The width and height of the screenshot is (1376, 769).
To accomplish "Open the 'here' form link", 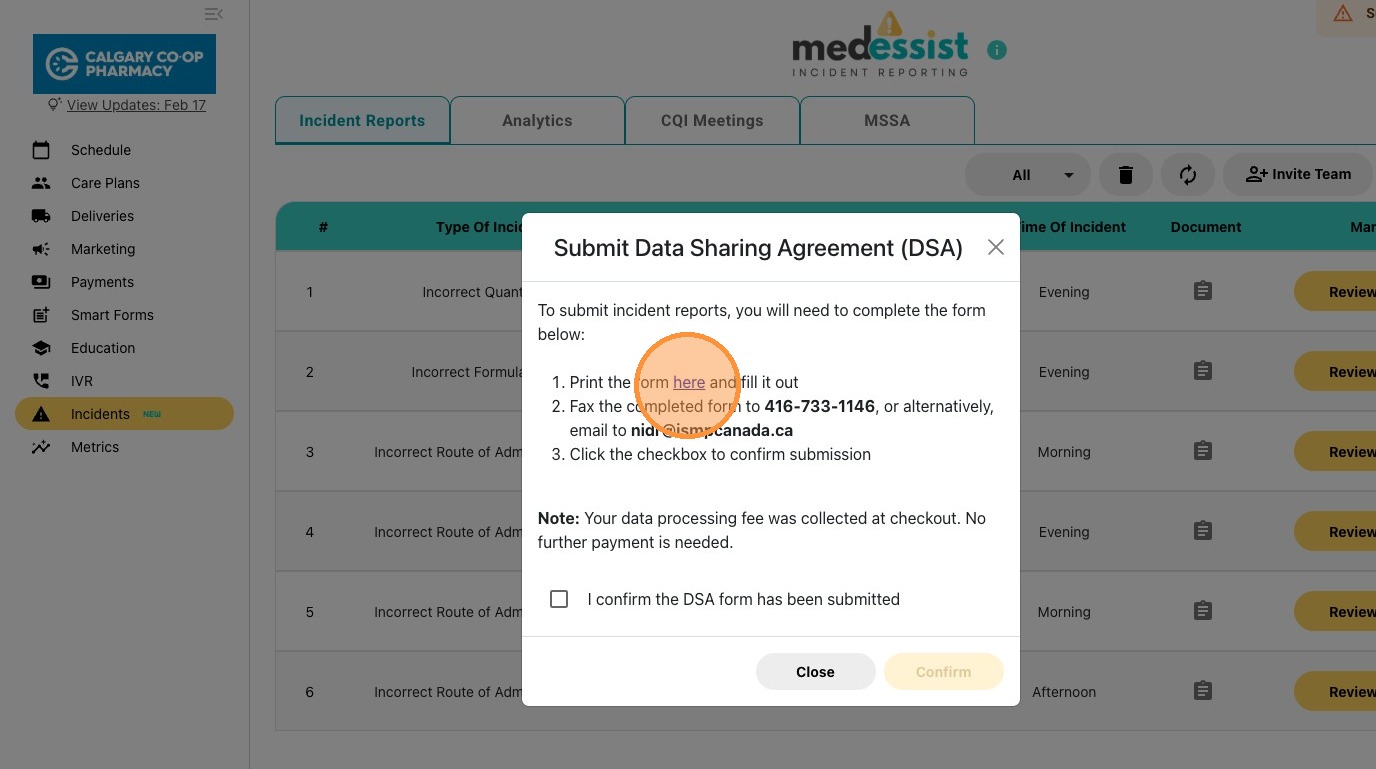I will point(689,382).
